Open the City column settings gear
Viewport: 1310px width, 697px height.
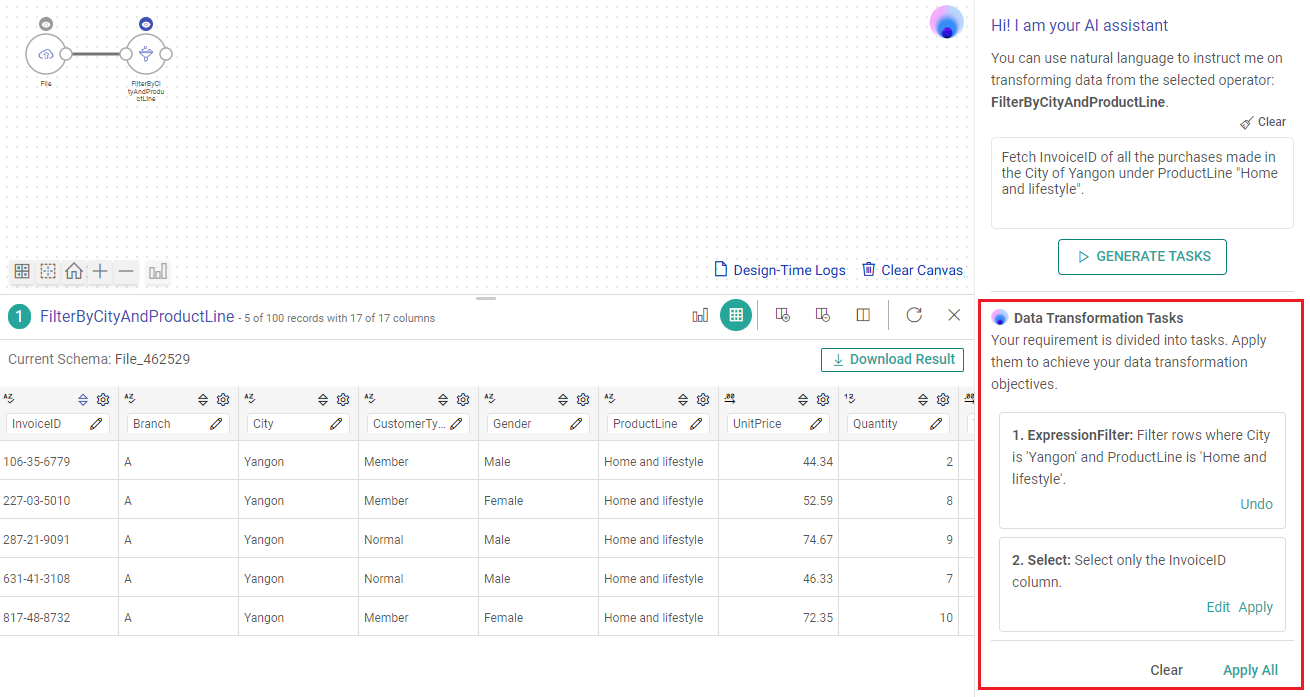coord(343,399)
